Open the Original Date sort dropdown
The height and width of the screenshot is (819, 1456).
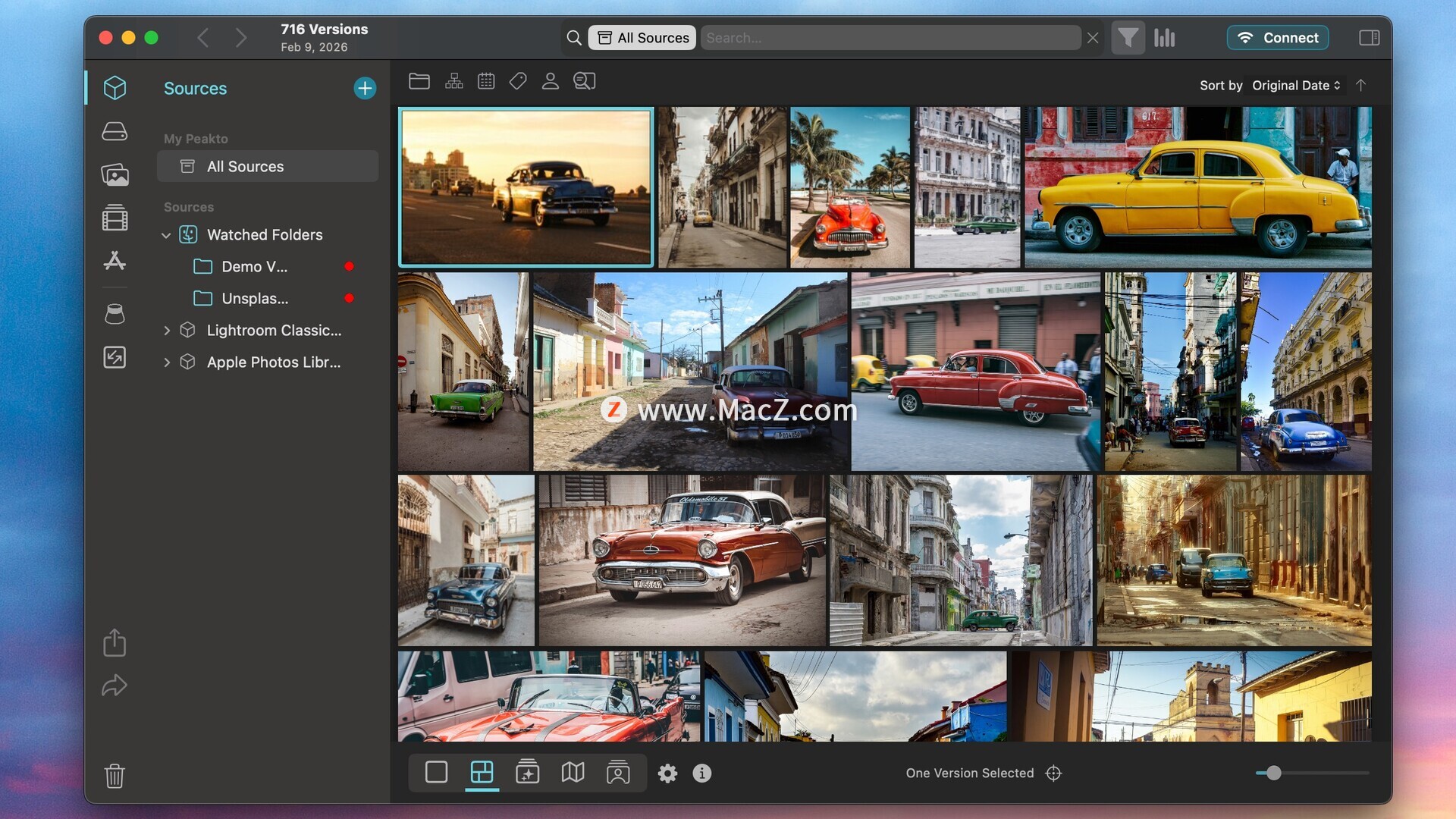[x=1296, y=85]
